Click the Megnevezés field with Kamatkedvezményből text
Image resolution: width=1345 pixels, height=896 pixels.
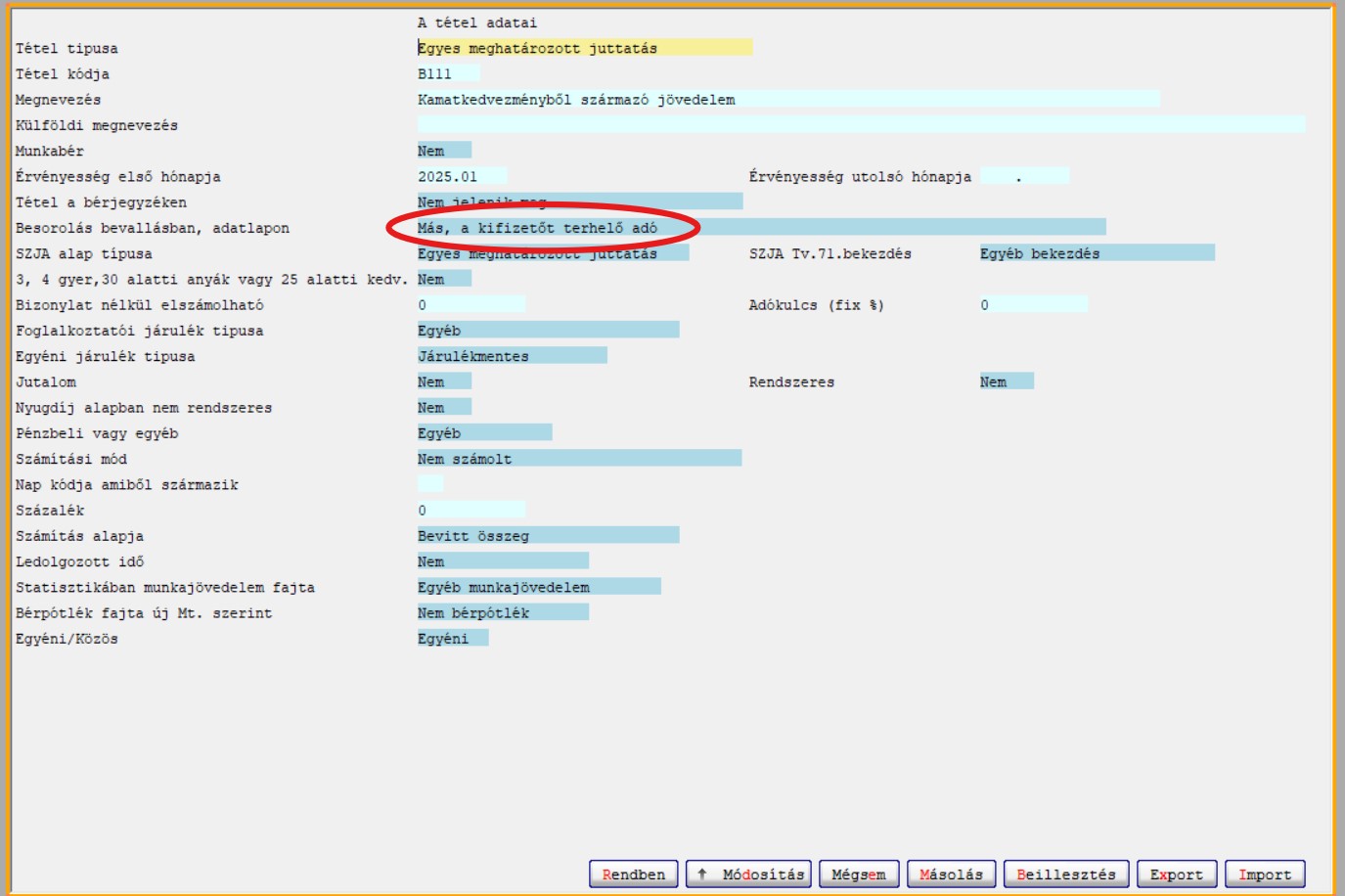point(787,99)
